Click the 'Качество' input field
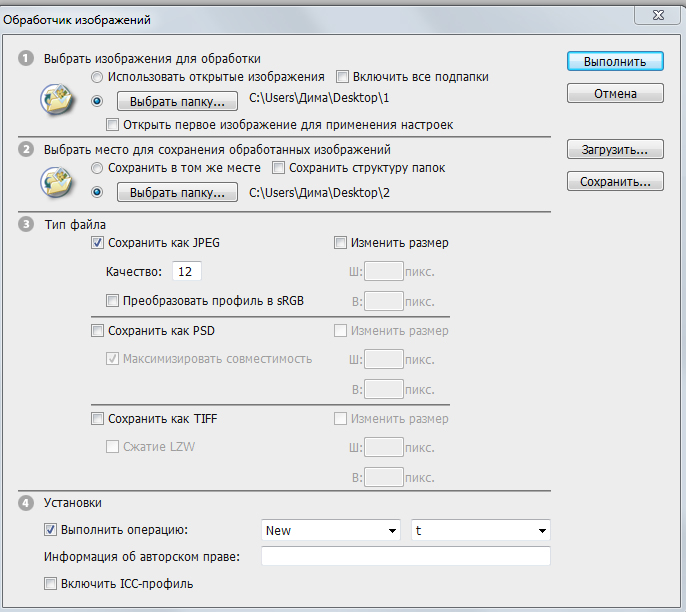 tap(187, 272)
